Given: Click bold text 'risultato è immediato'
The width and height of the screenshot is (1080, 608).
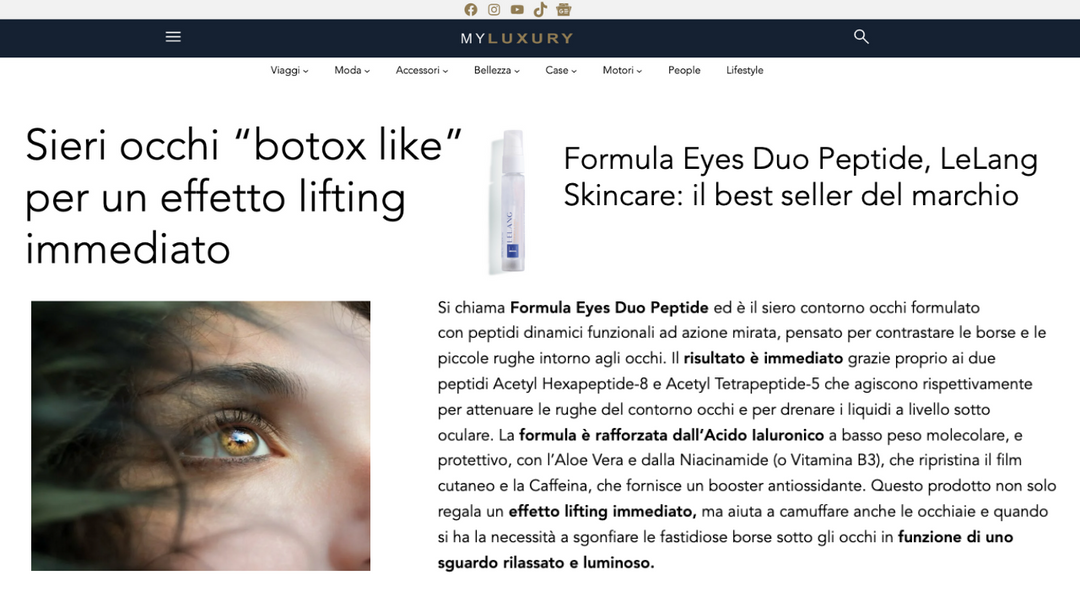Looking at the screenshot, I should (x=763, y=359).
